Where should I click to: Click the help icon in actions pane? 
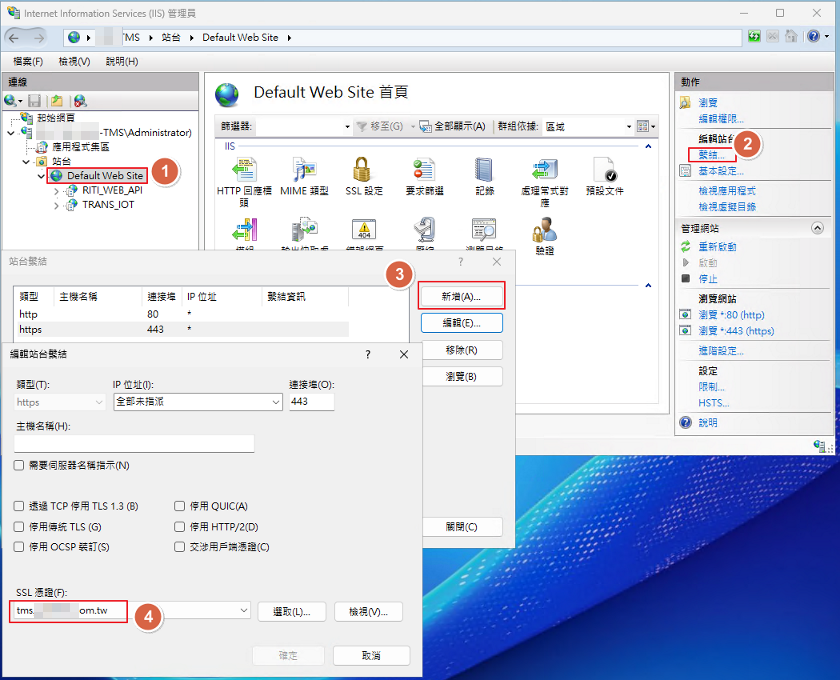click(x=686, y=422)
